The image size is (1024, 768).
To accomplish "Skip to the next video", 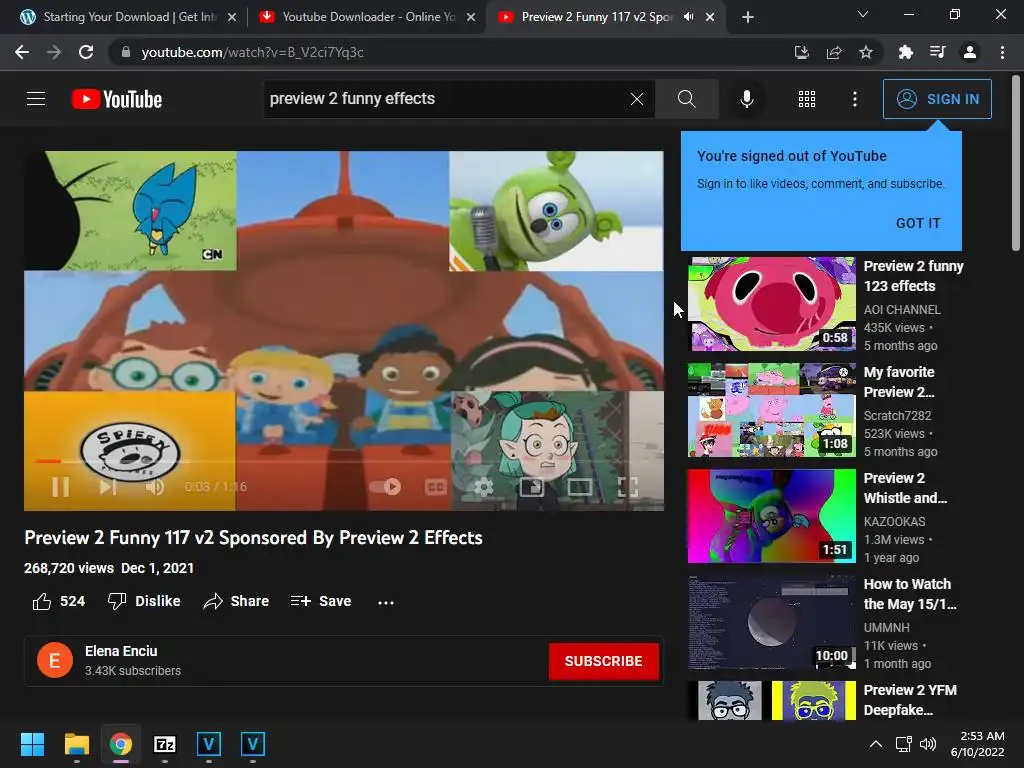I will click(x=108, y=487).
